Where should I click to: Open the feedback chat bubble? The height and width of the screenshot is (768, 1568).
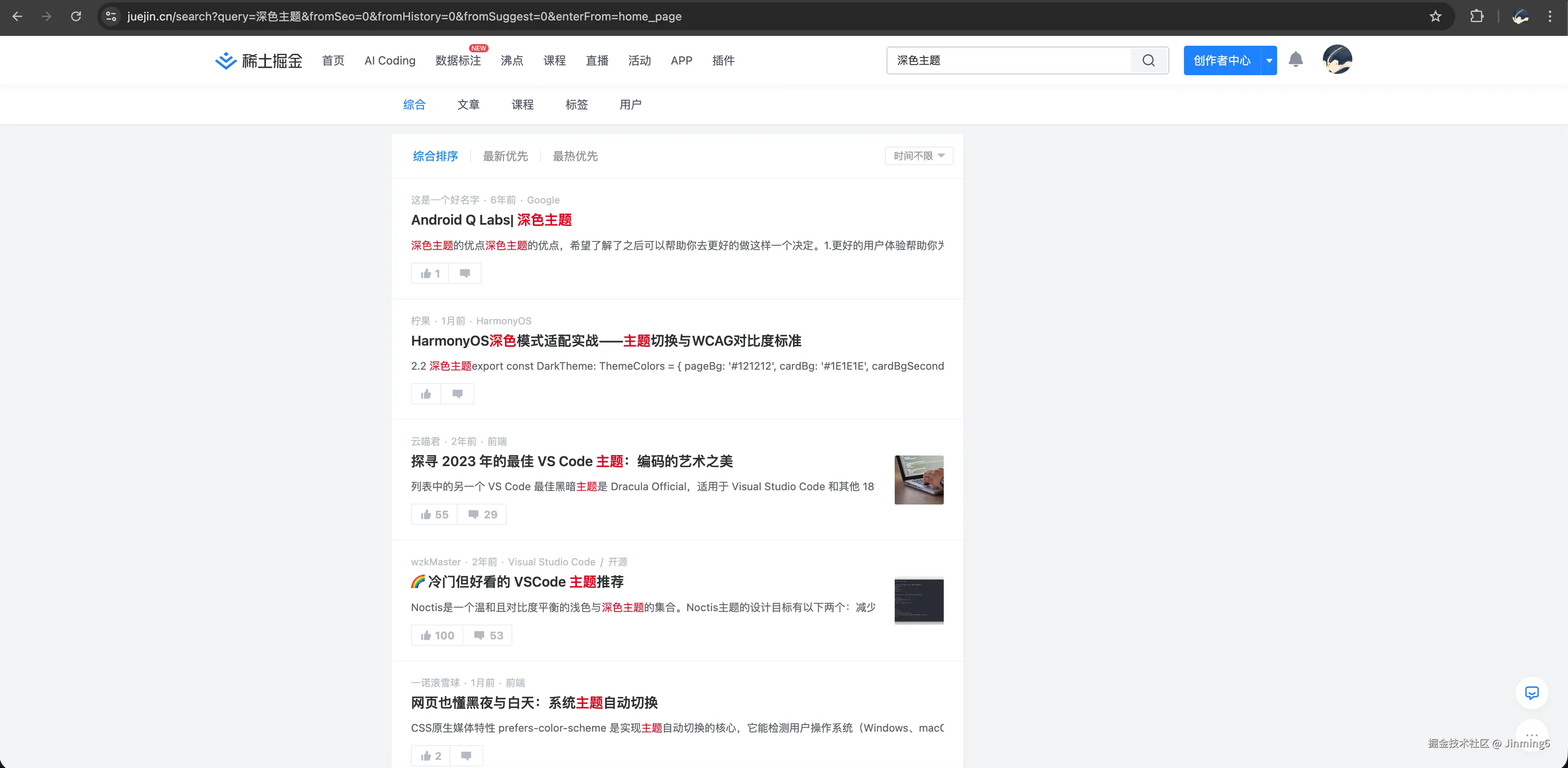tap(1532, 692)
